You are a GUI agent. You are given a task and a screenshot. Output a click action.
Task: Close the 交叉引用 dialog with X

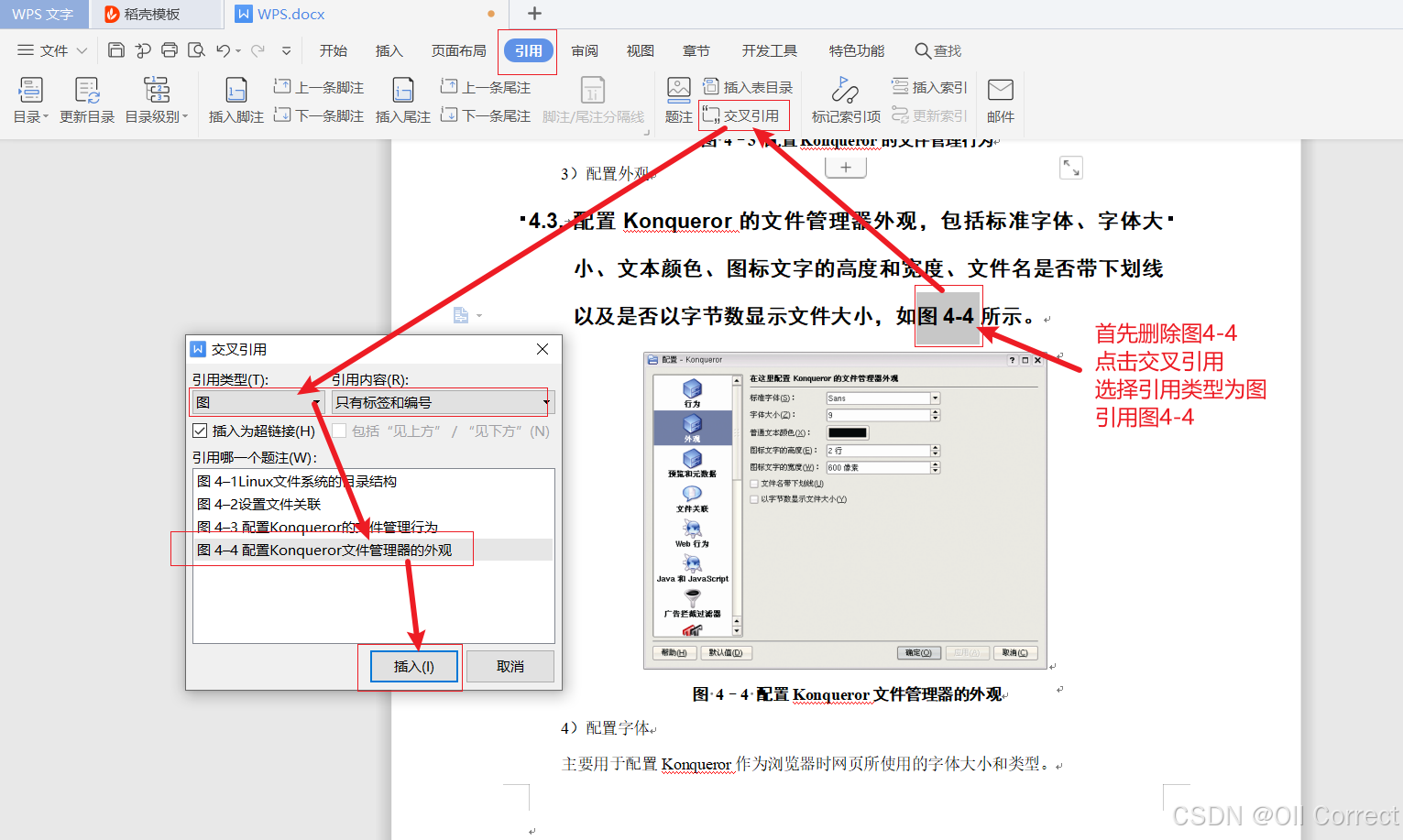pos(543,349)
